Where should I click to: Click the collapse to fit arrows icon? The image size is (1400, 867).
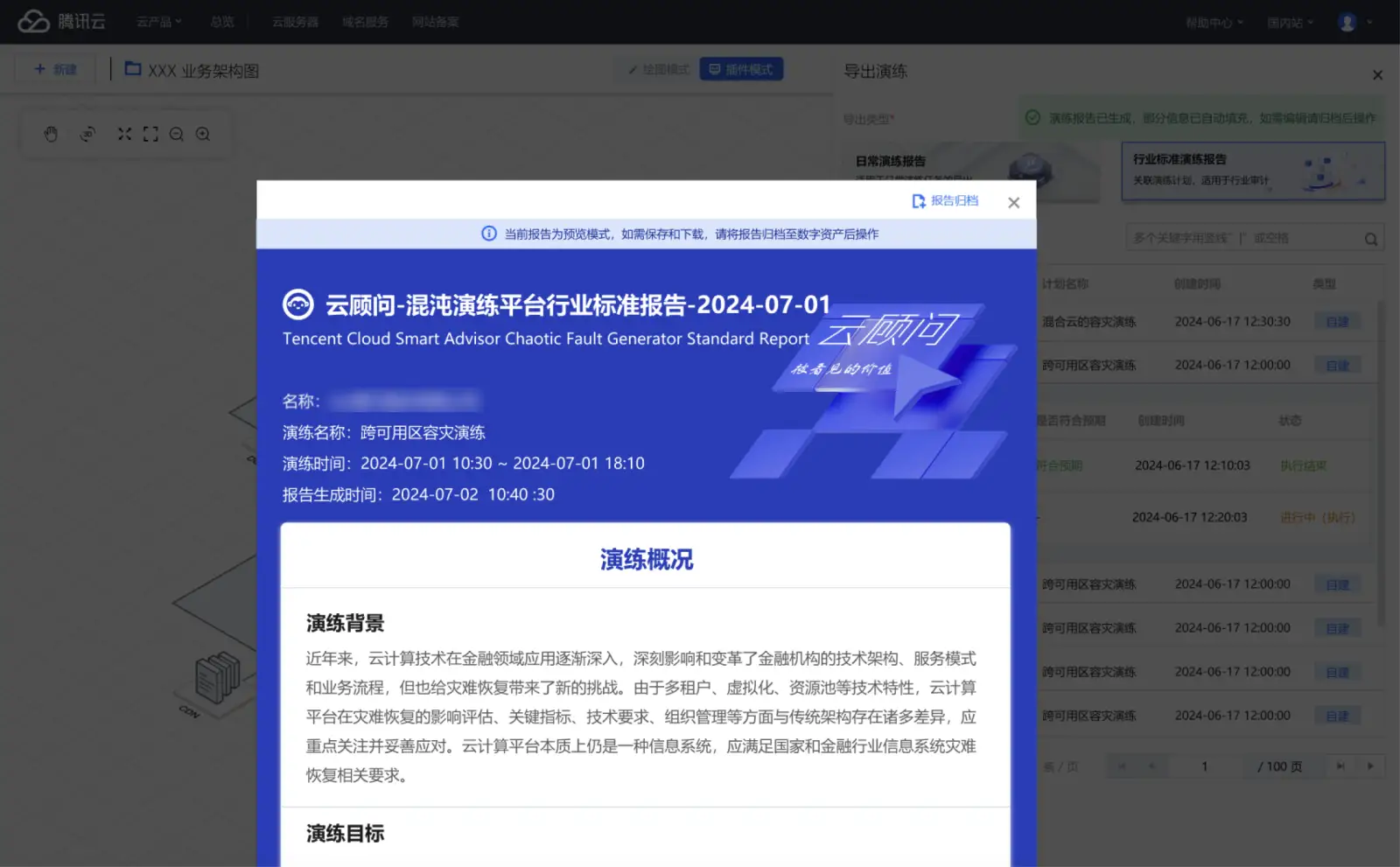[x=124, y=134]
